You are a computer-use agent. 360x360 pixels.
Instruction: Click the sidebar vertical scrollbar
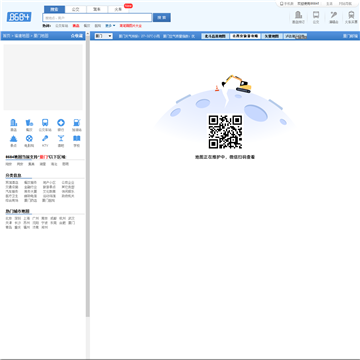(88, 177)
